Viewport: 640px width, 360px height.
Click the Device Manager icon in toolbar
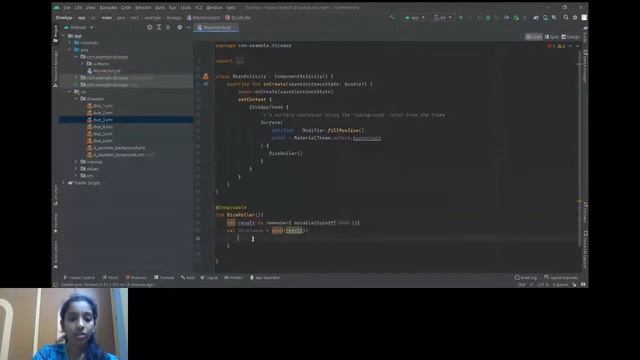coord(545,18)
